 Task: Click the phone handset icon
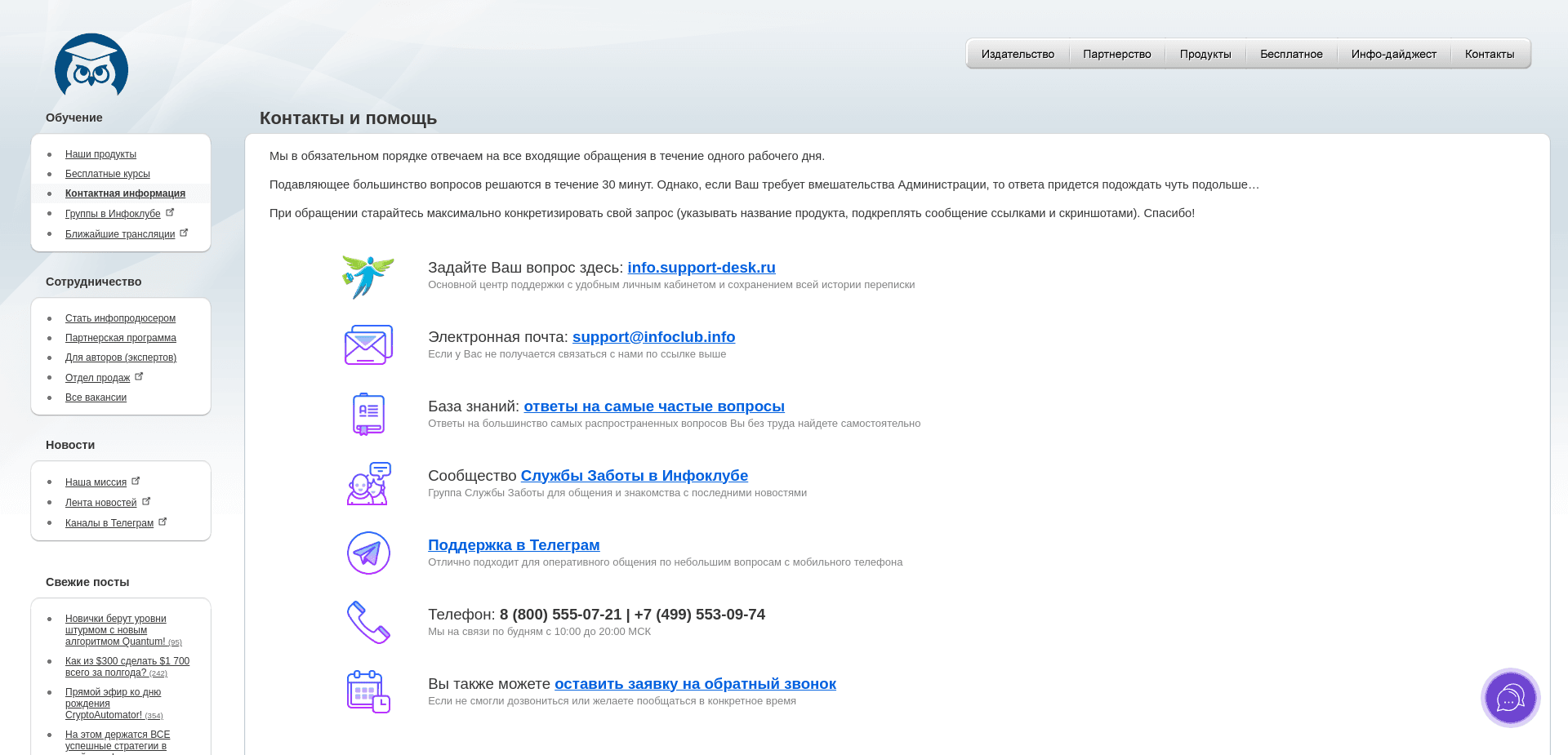(368, 622)
